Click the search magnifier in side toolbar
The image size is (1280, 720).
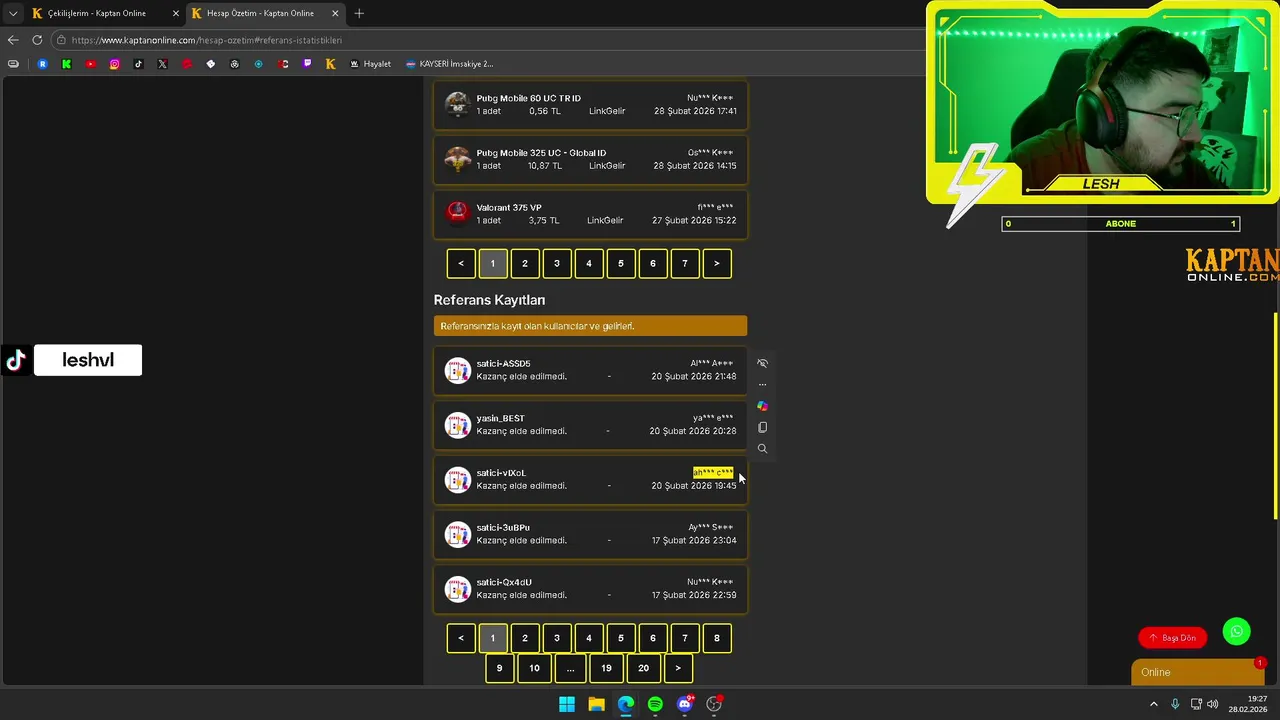point(762,449)
